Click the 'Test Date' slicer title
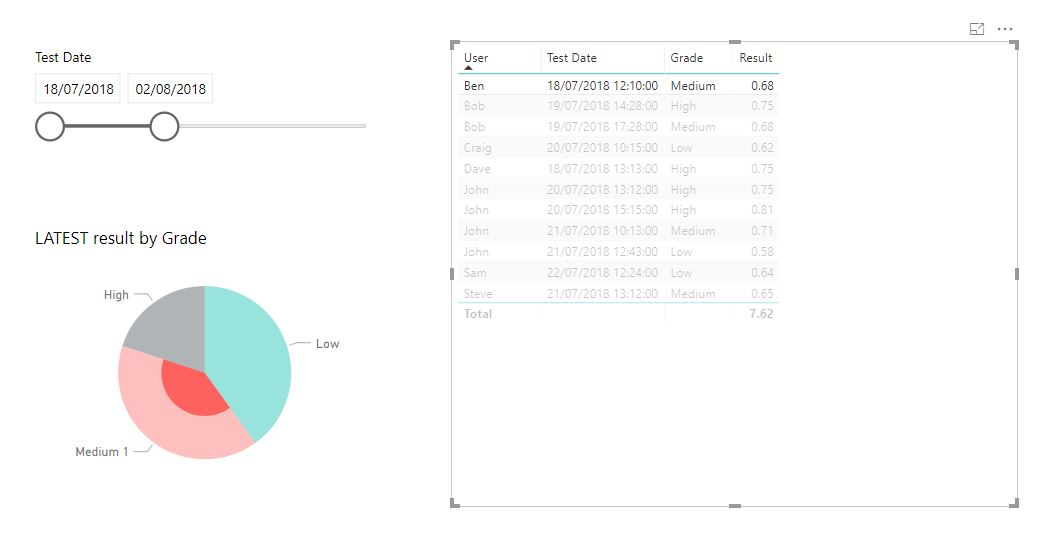The image size is (1053, 555). (x=63, y=57)
